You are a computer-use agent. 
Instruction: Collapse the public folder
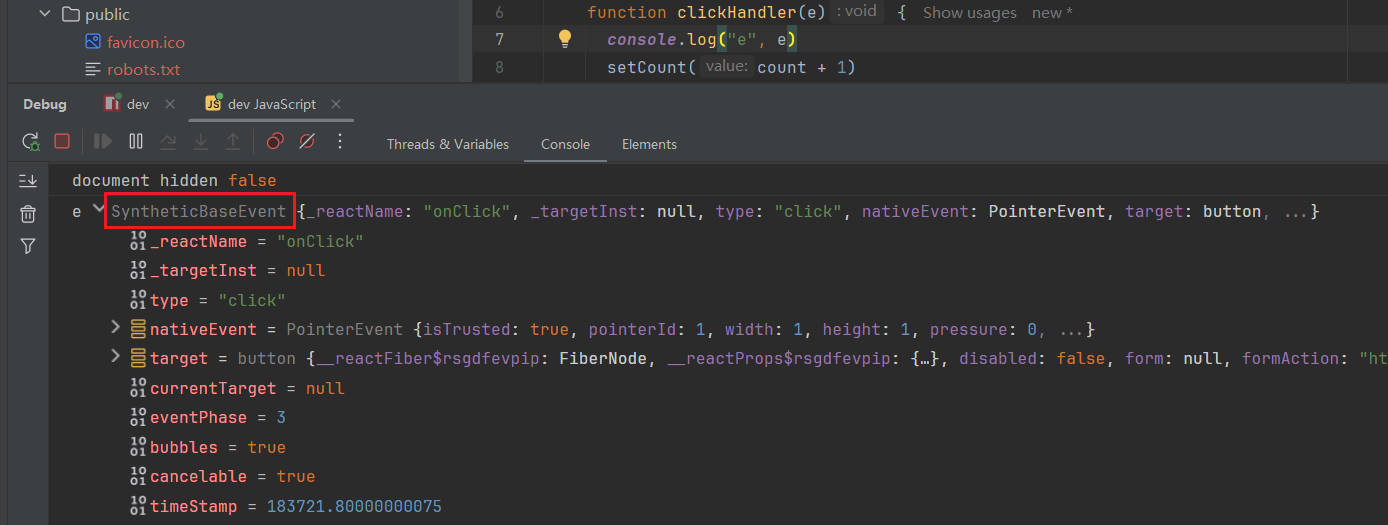click(x=44, y=14)
